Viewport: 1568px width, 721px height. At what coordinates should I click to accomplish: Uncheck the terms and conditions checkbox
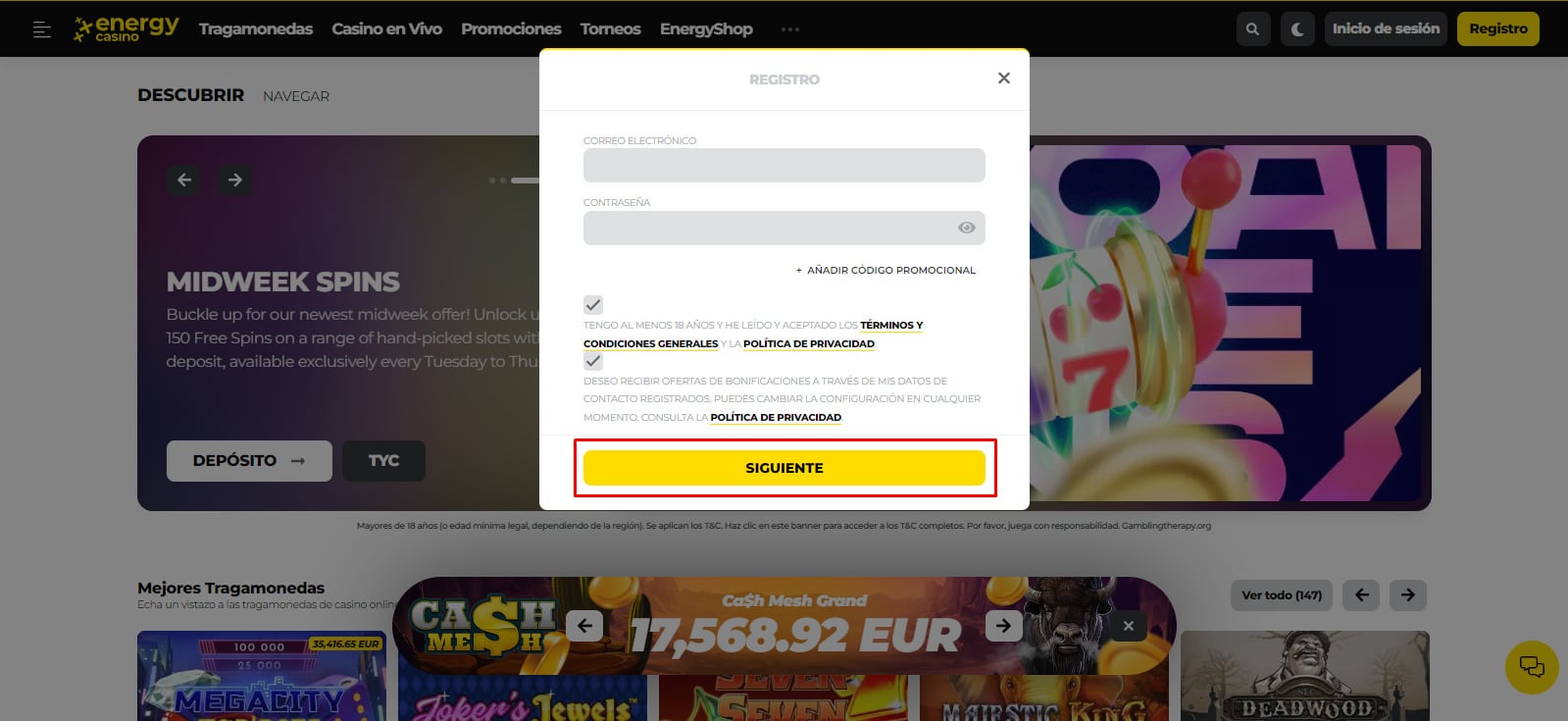point(593,305)
